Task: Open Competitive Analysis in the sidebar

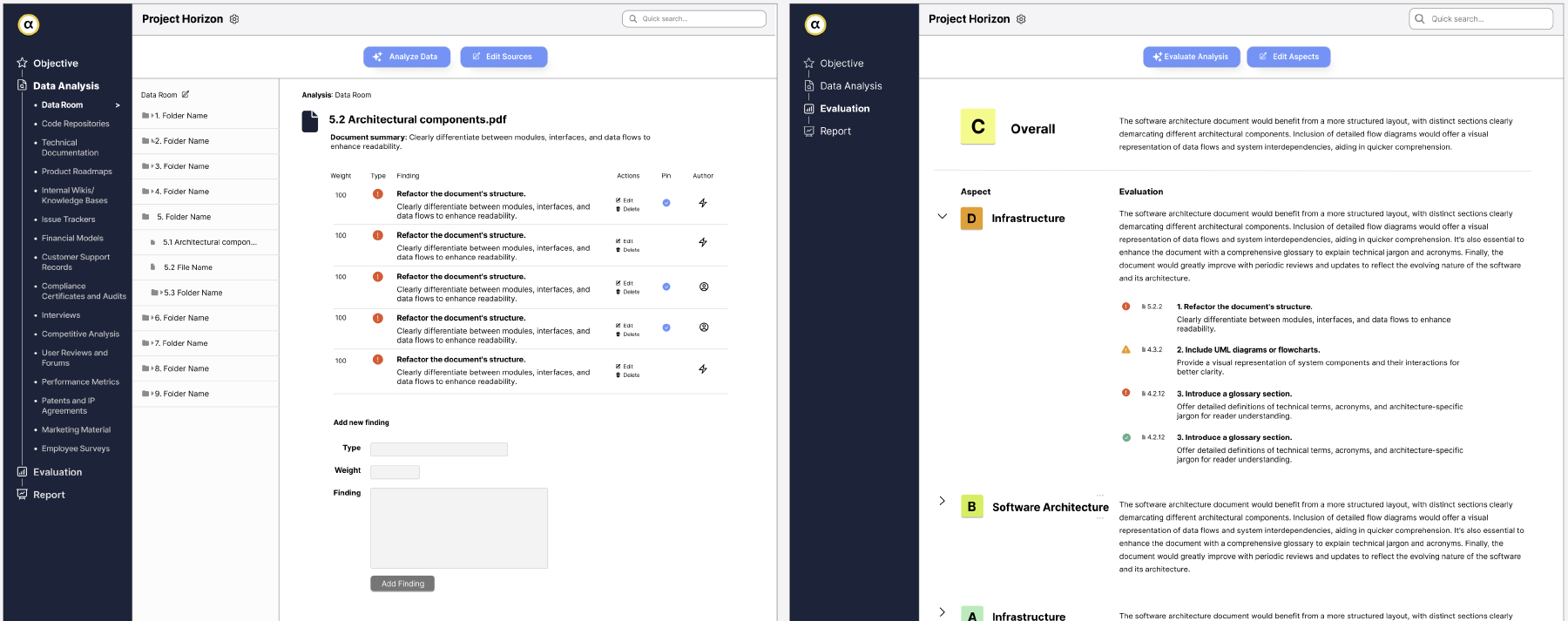Action: point(80,334)
